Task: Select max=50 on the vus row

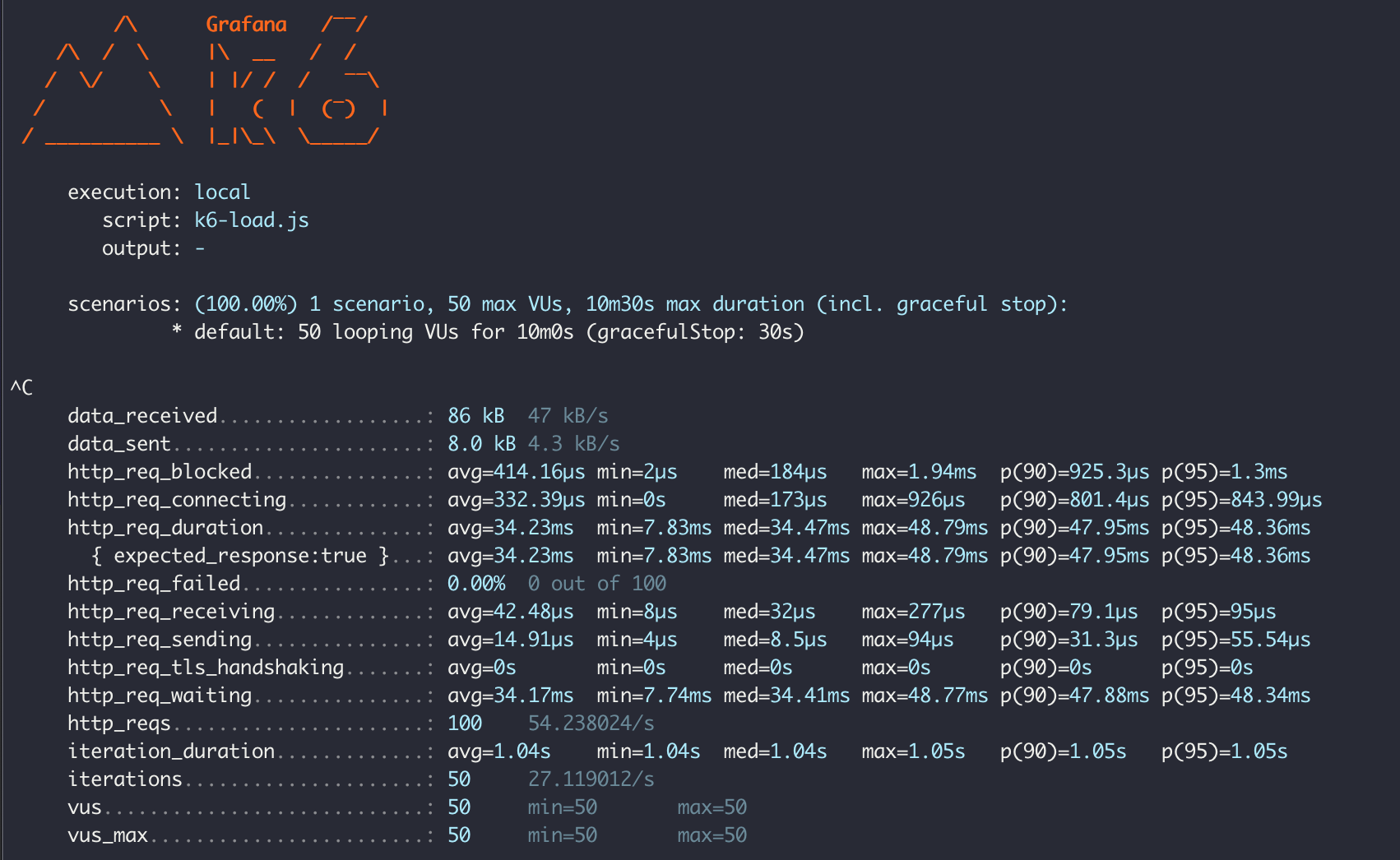Action: pos(712,807)
